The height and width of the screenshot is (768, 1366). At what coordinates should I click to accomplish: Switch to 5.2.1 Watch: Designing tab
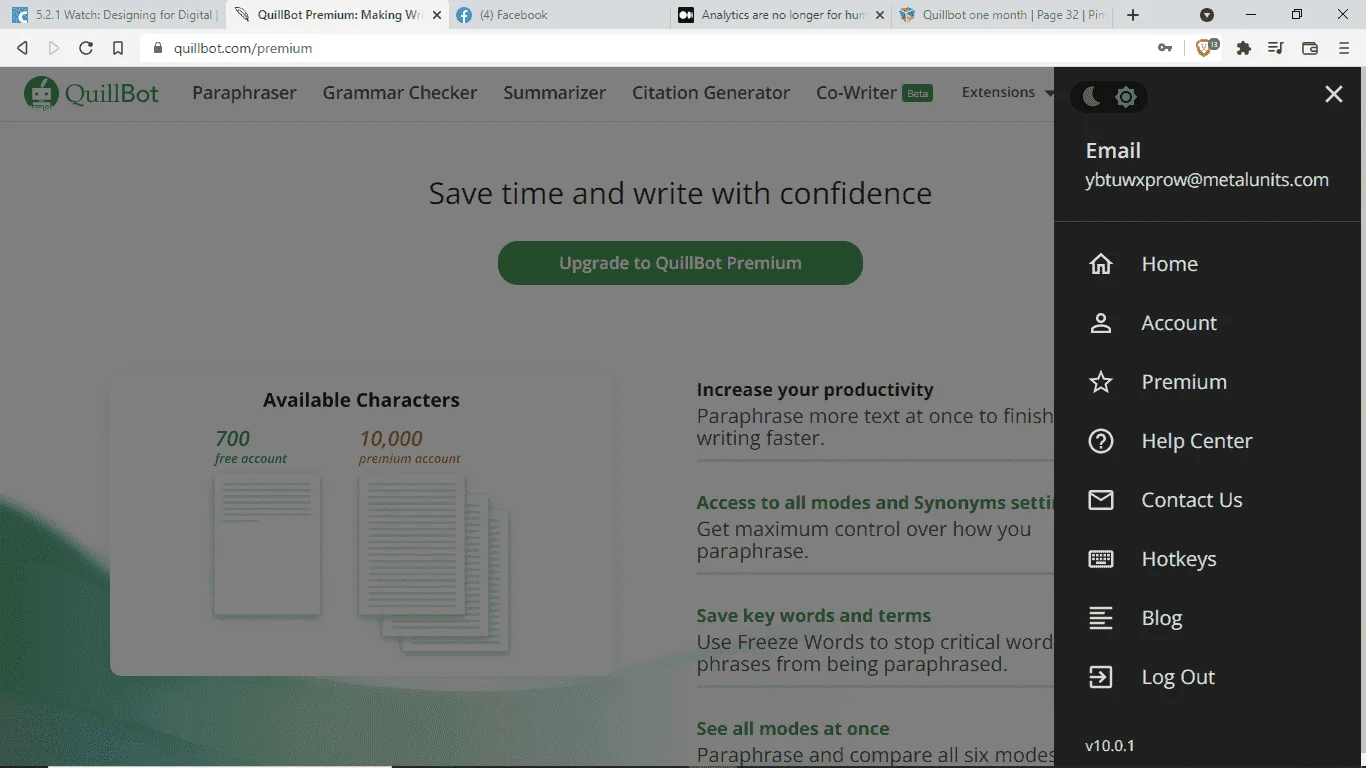(x=113, y=15)
